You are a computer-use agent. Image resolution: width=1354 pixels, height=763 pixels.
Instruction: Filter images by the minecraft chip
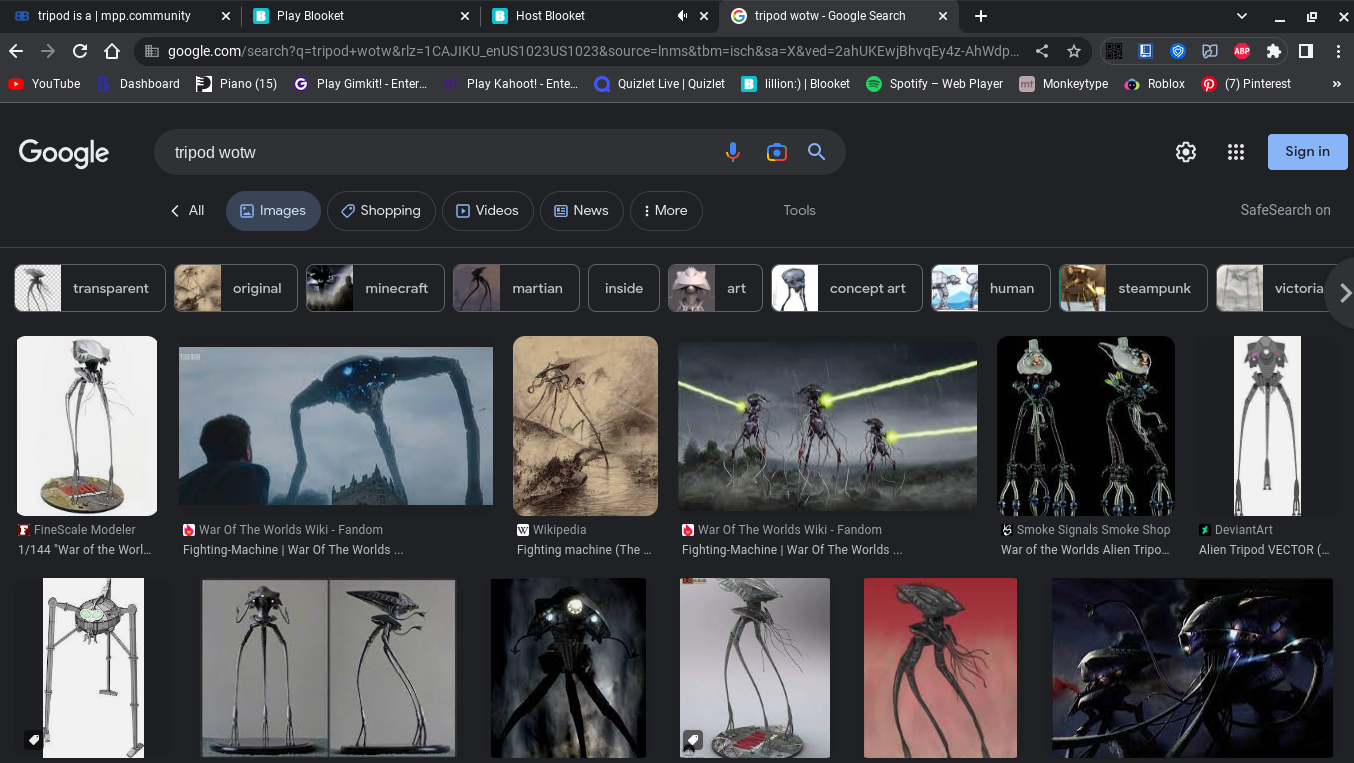pyautogui.click(x=375, y=288)
